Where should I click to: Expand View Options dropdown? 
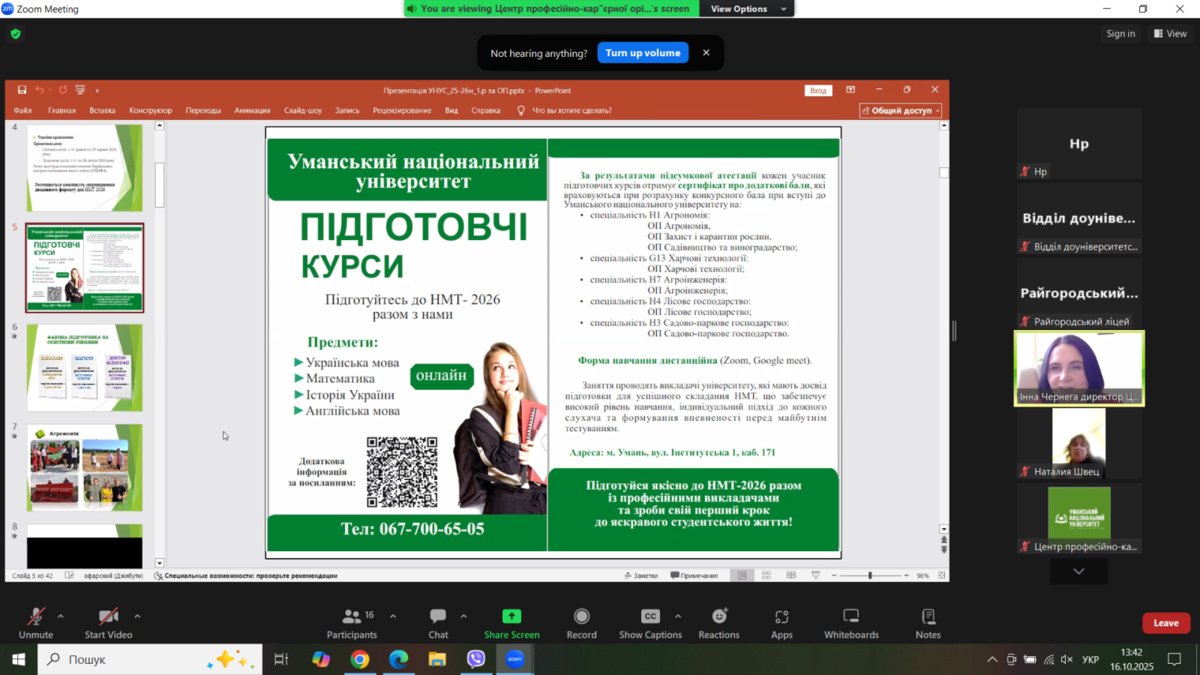coord(748,9)
